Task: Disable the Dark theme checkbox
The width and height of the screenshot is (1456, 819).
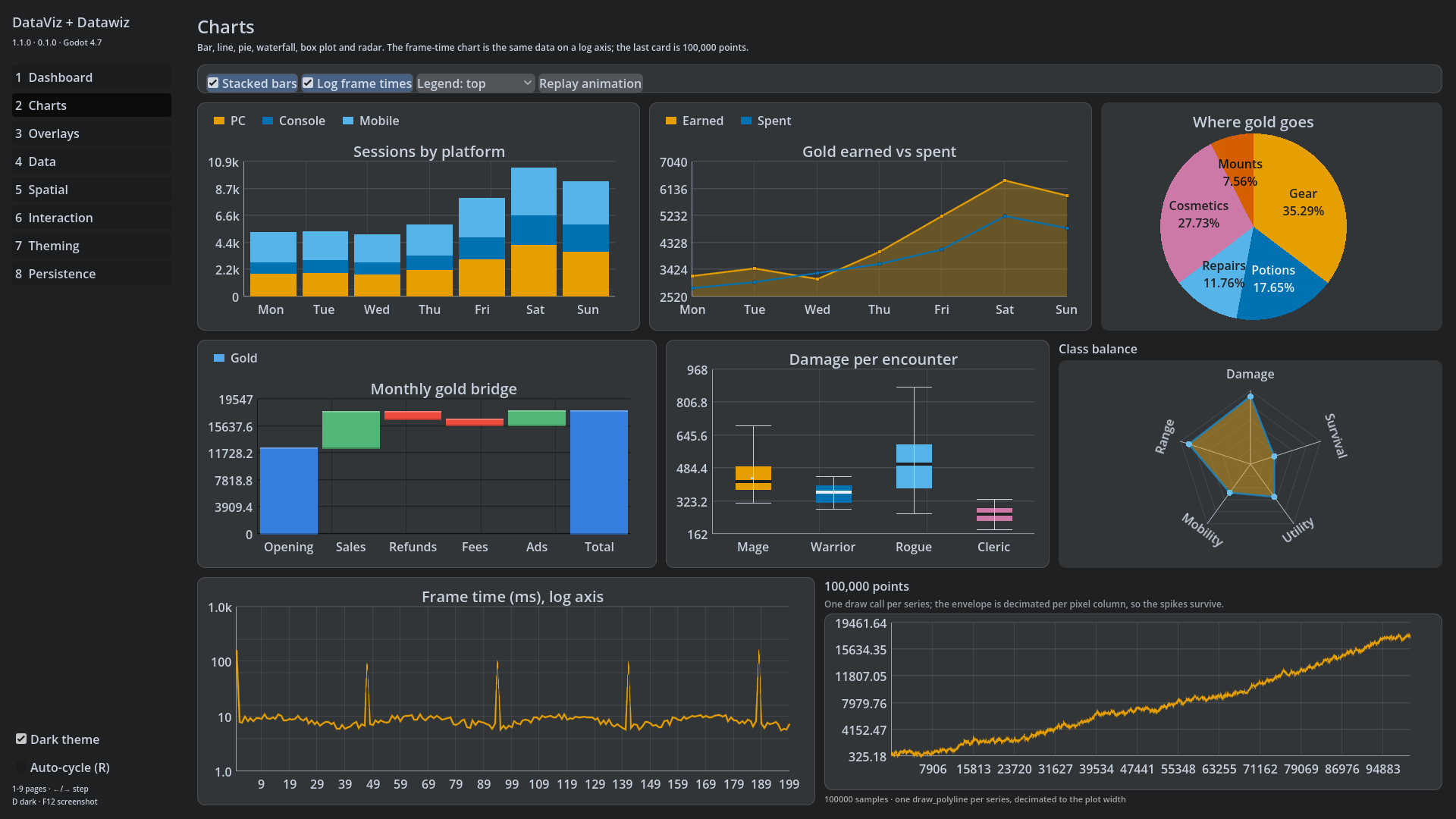Action: [x=58, y=739]
